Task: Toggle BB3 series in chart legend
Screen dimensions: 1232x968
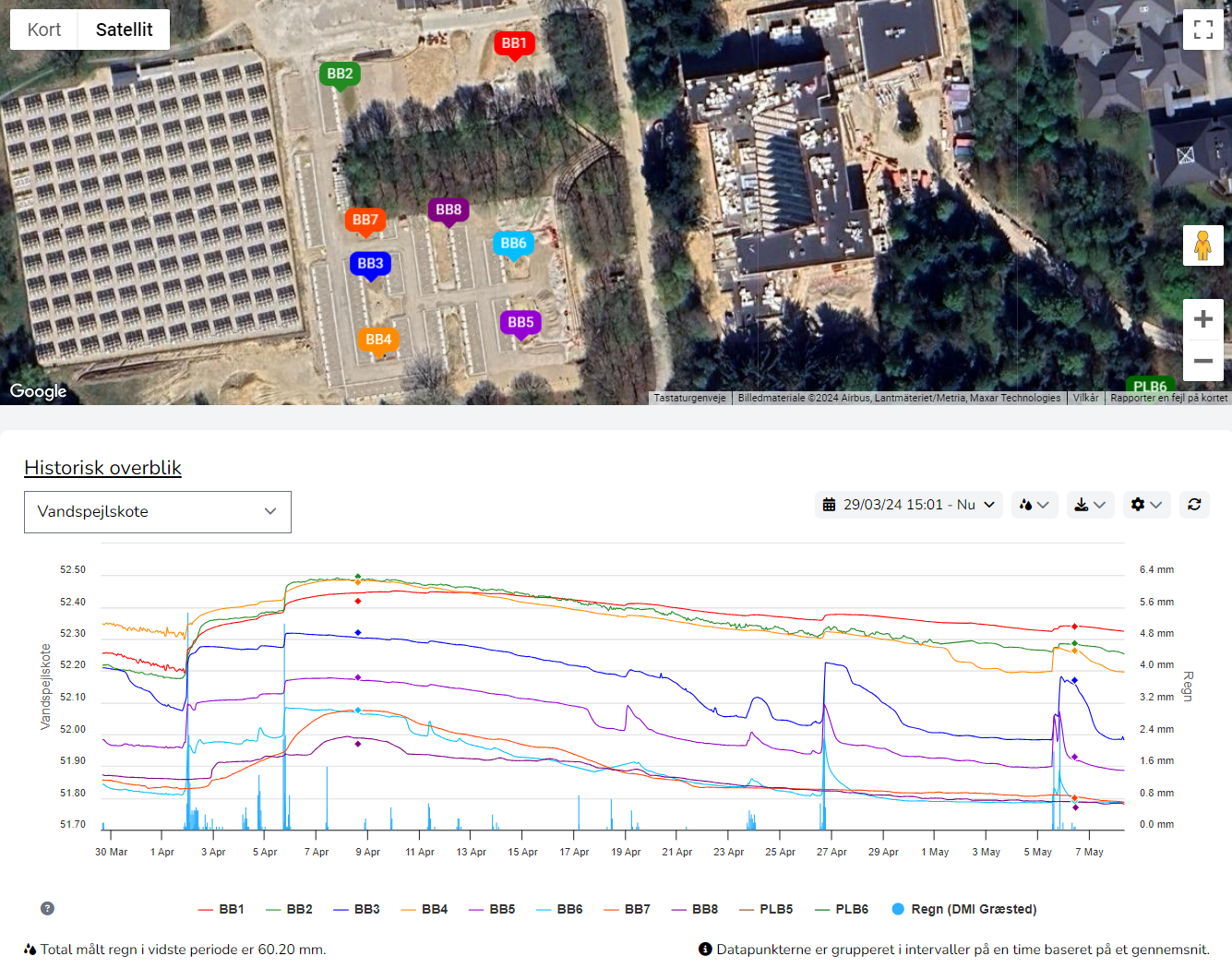Action: click(357, 910)
